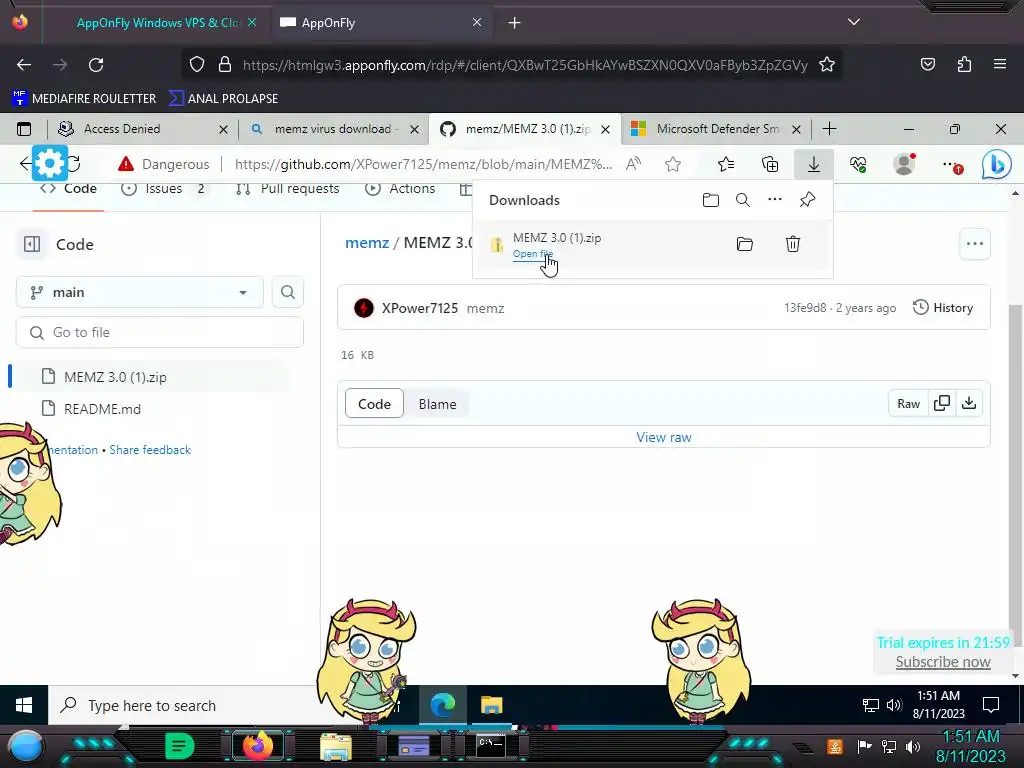1024x768 pixels.
Task: Open Edge collections icon
Action: [770, 165]
